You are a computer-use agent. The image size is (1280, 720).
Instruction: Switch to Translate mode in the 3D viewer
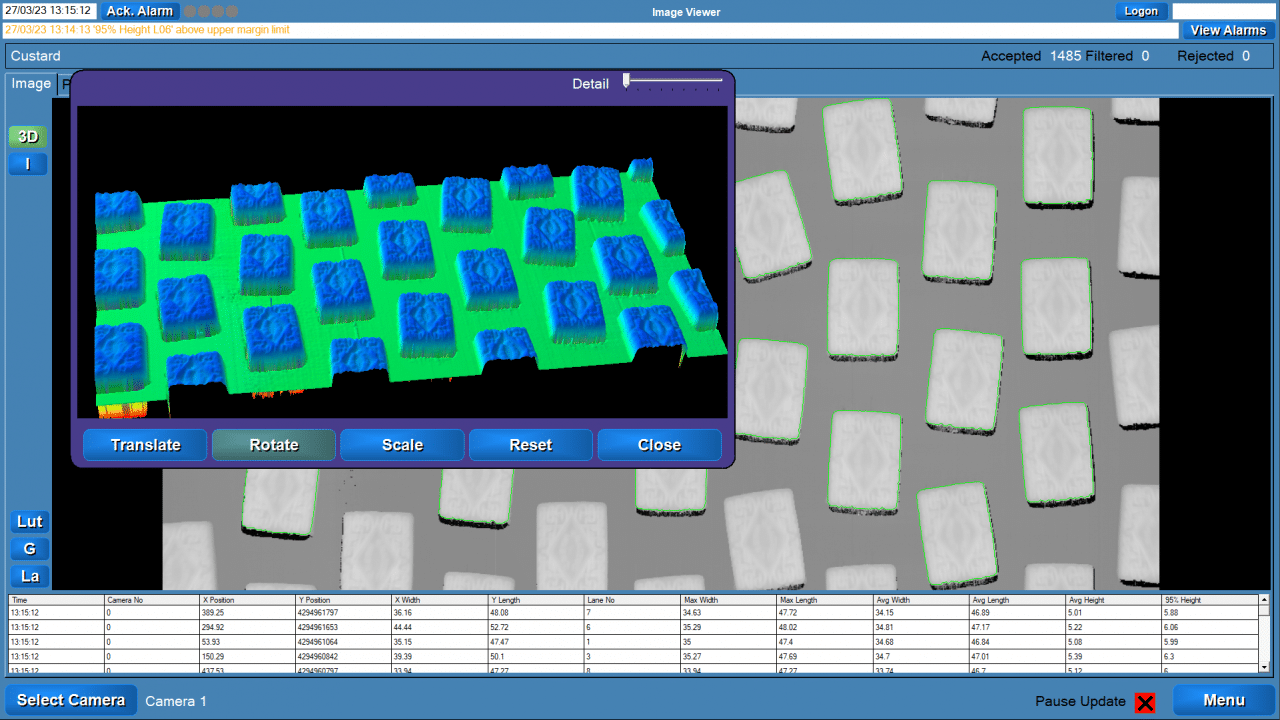(x=145, y=444)
